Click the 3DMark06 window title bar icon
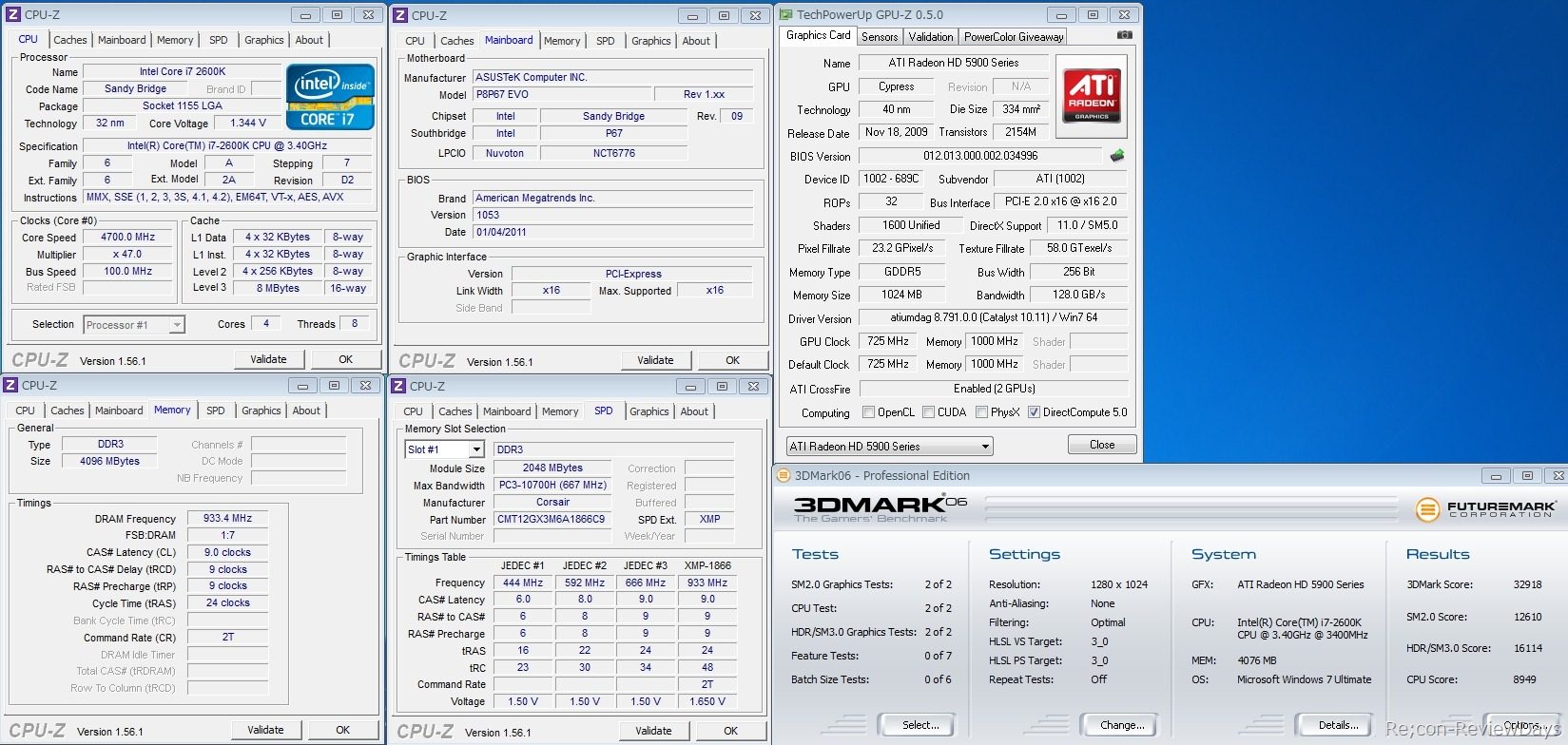Screen dimensions: 1568x745 pos(784,475)
